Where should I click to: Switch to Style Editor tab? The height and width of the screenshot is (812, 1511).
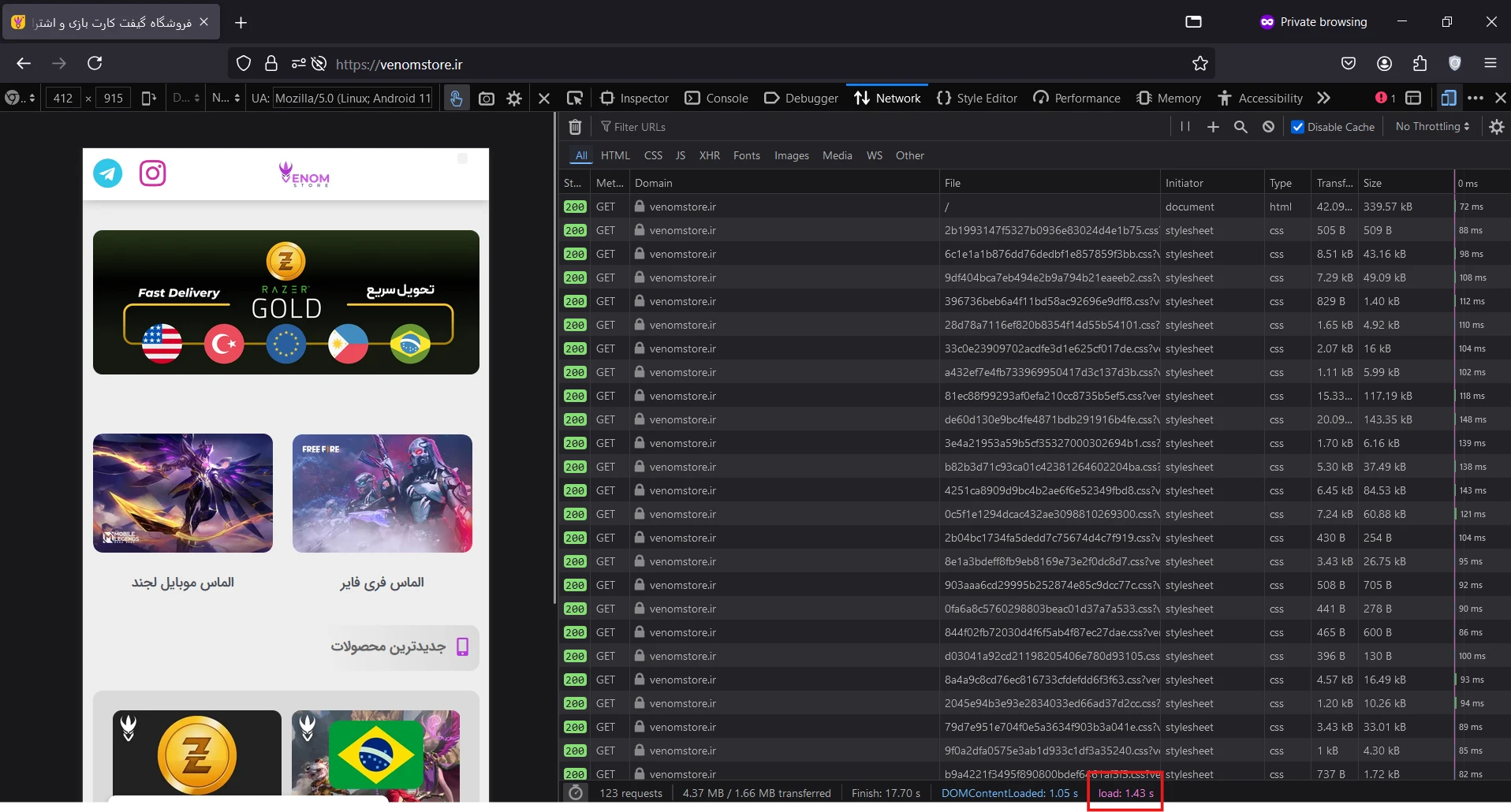point(977,98)
